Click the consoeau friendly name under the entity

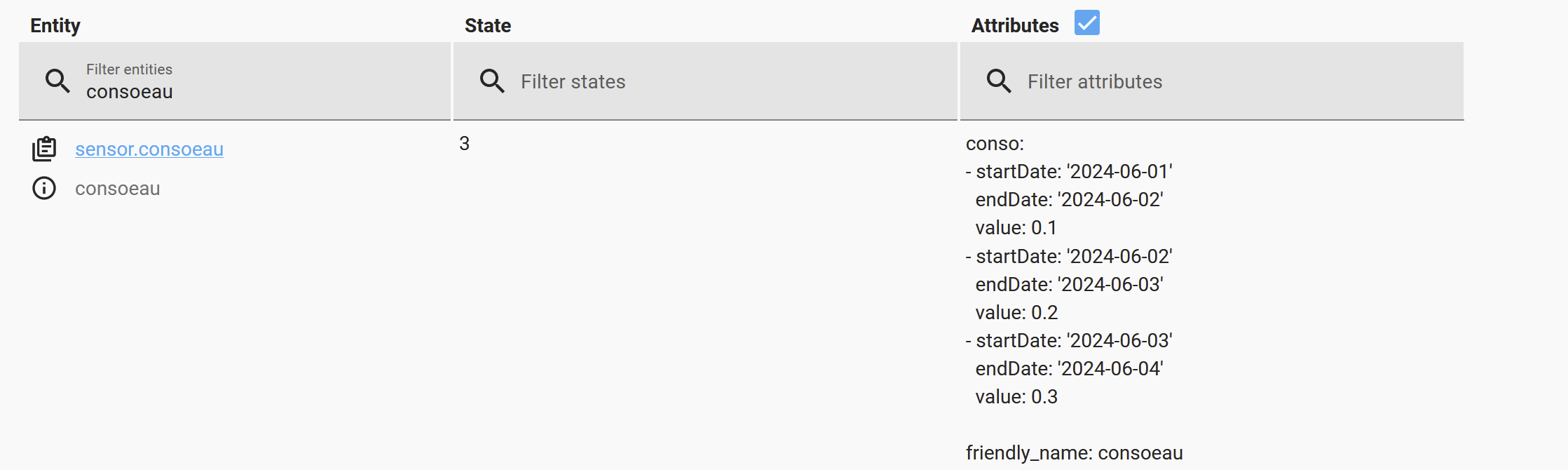pos(118,189)
